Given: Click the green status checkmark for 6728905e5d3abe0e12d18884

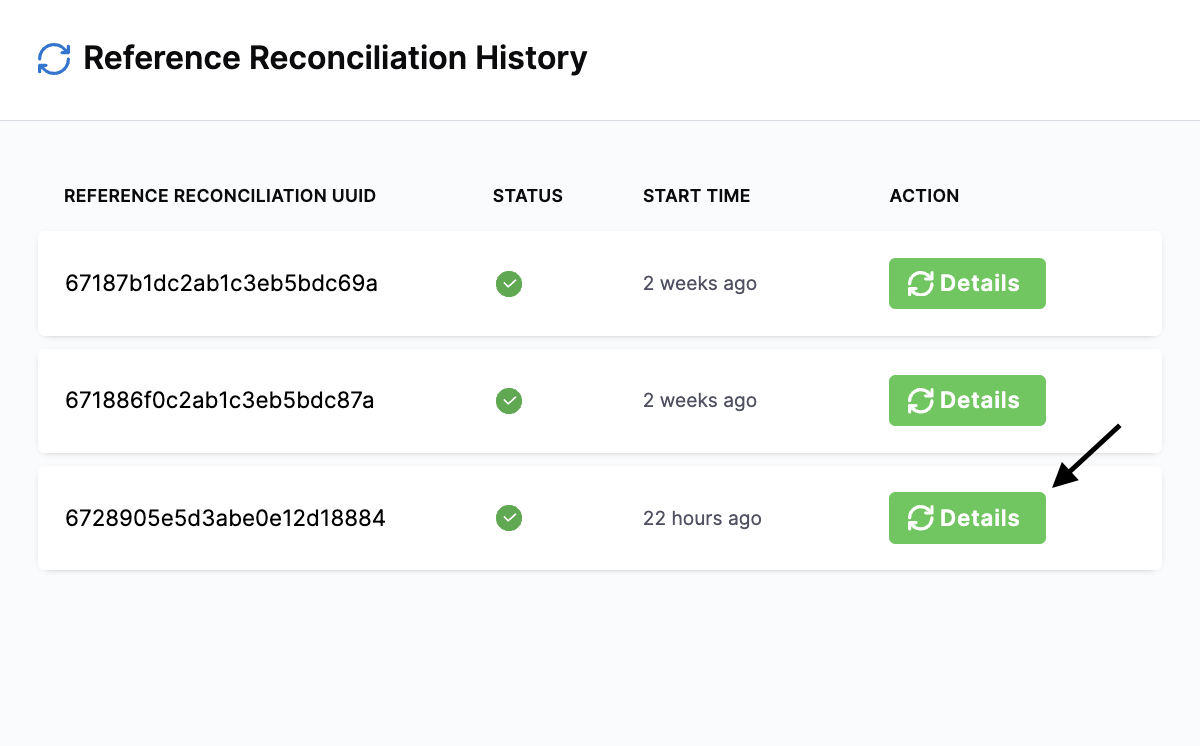Looking at the screenshot, I should (509, 518).
